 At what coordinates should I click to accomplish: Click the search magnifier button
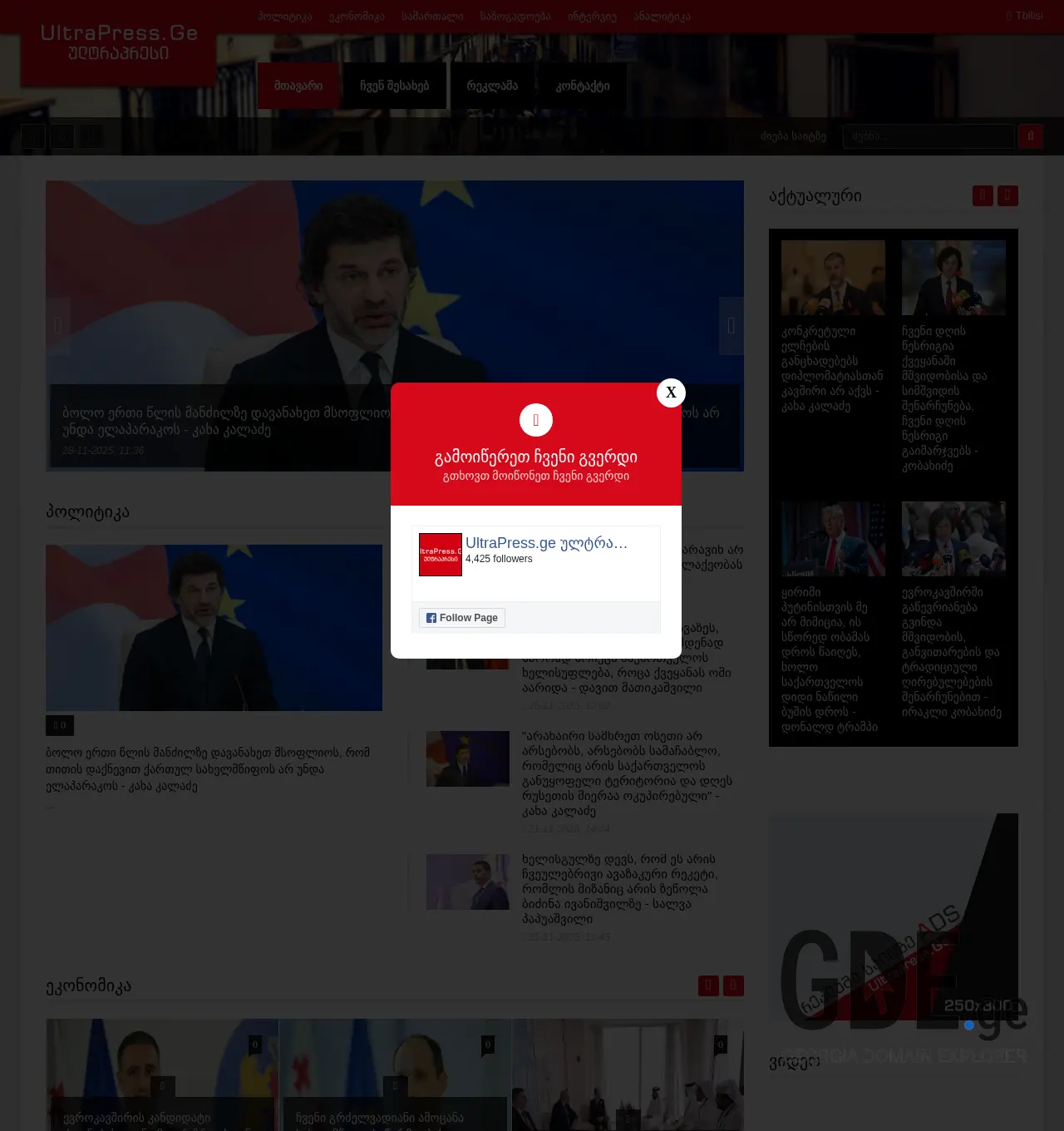pyautogui.click(x=1030, y=136)
